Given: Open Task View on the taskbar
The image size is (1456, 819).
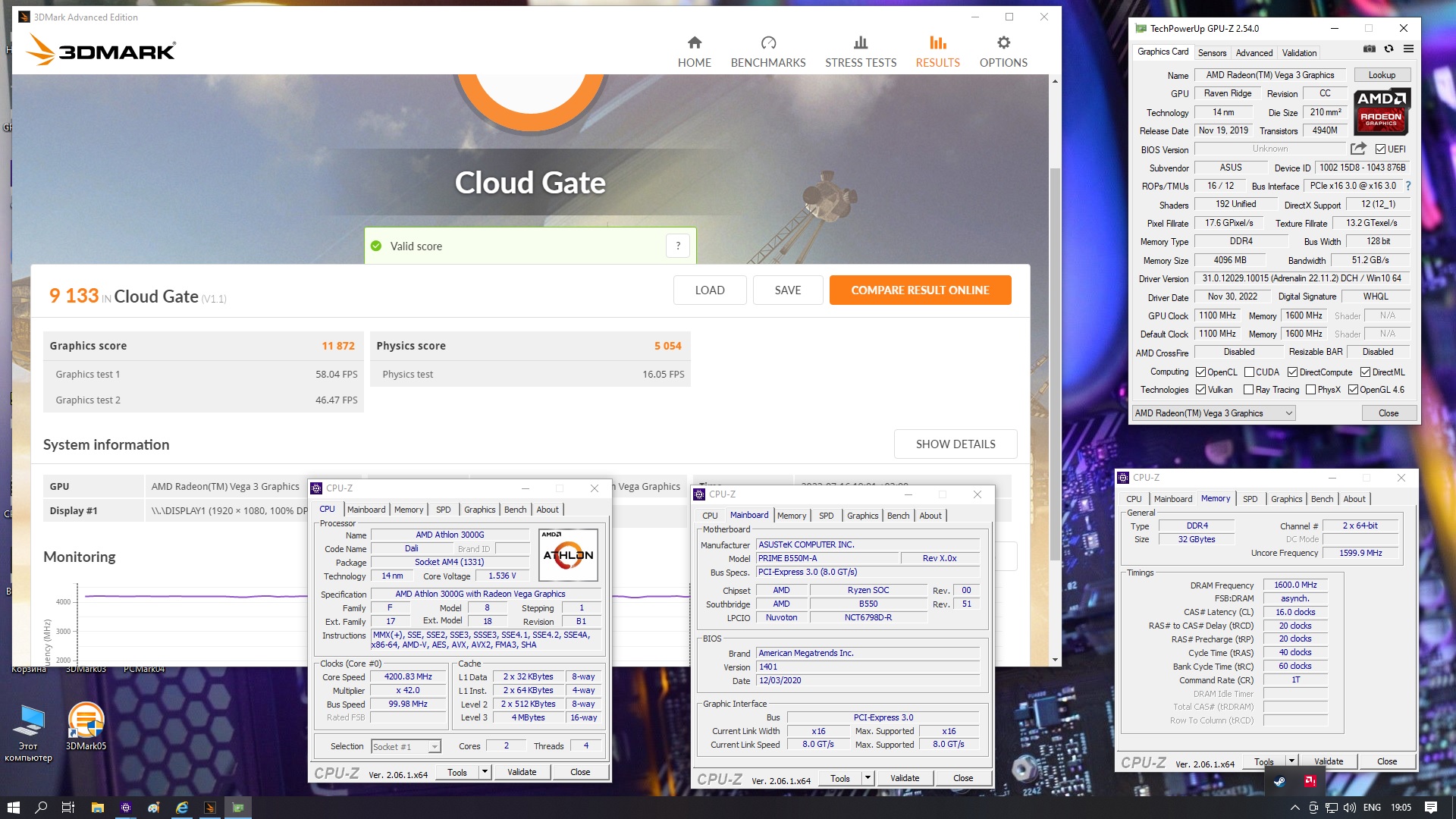Looking at the screenshot, I should (68, 808).
